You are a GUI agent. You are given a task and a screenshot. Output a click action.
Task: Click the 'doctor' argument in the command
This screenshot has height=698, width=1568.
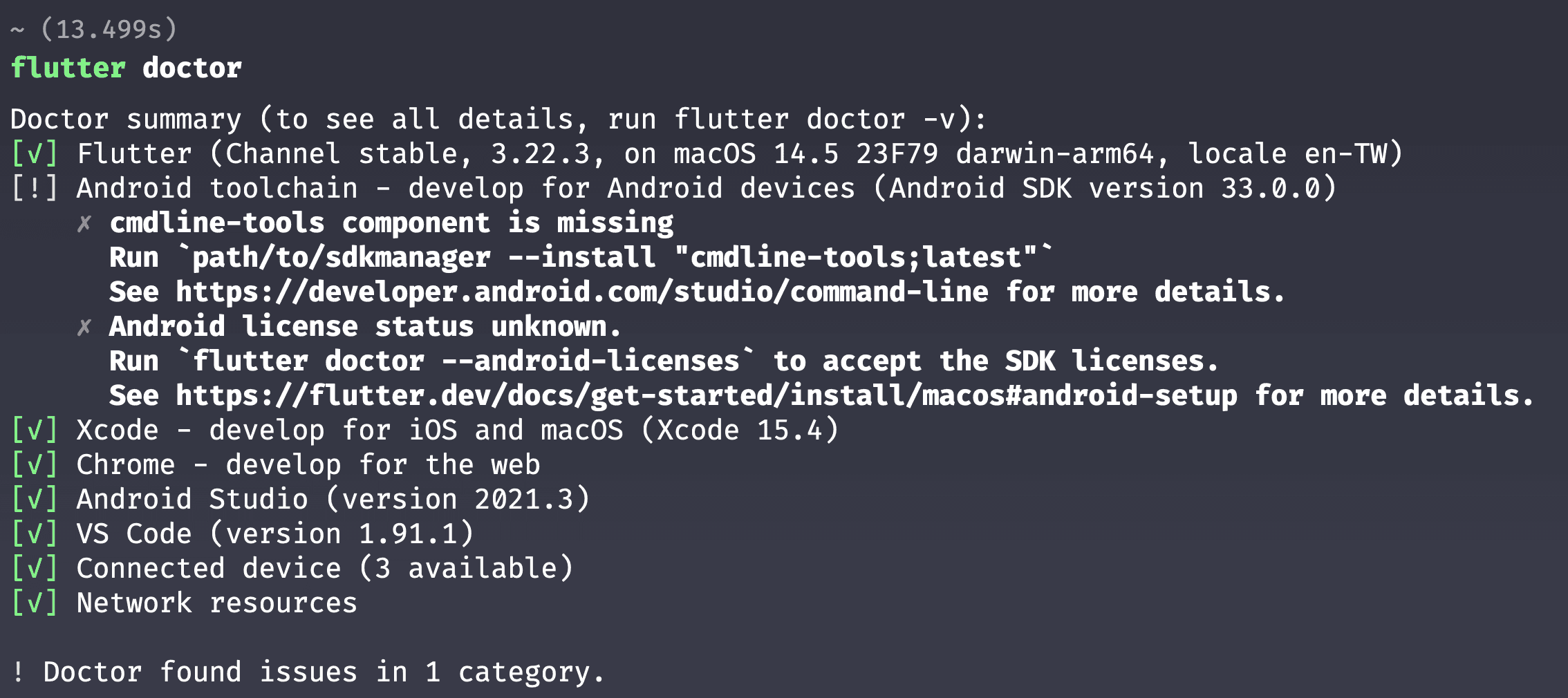coord(192,68)
